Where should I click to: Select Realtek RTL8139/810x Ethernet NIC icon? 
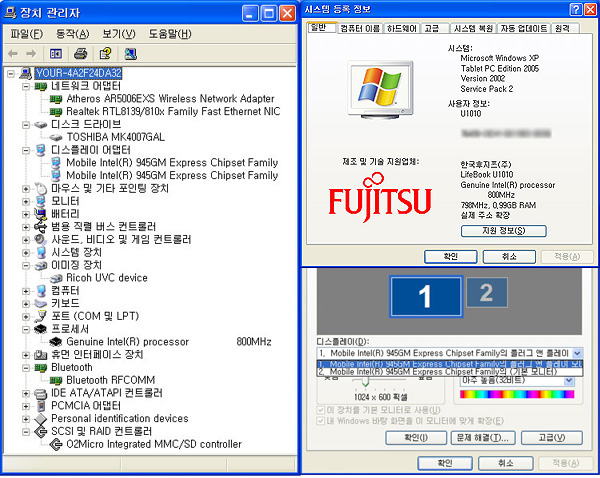[x=56, y=112]
